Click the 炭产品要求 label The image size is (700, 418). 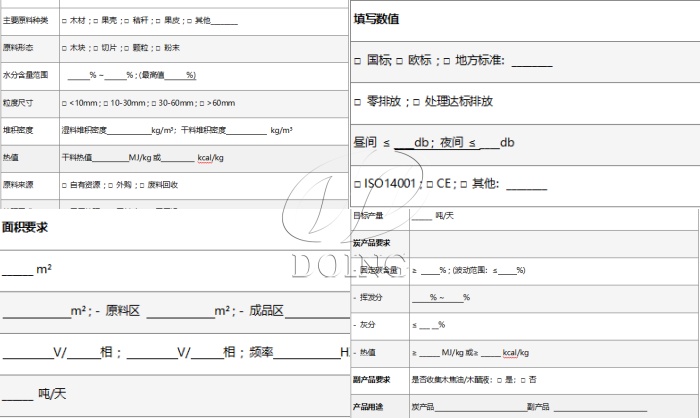coord(371,243)
